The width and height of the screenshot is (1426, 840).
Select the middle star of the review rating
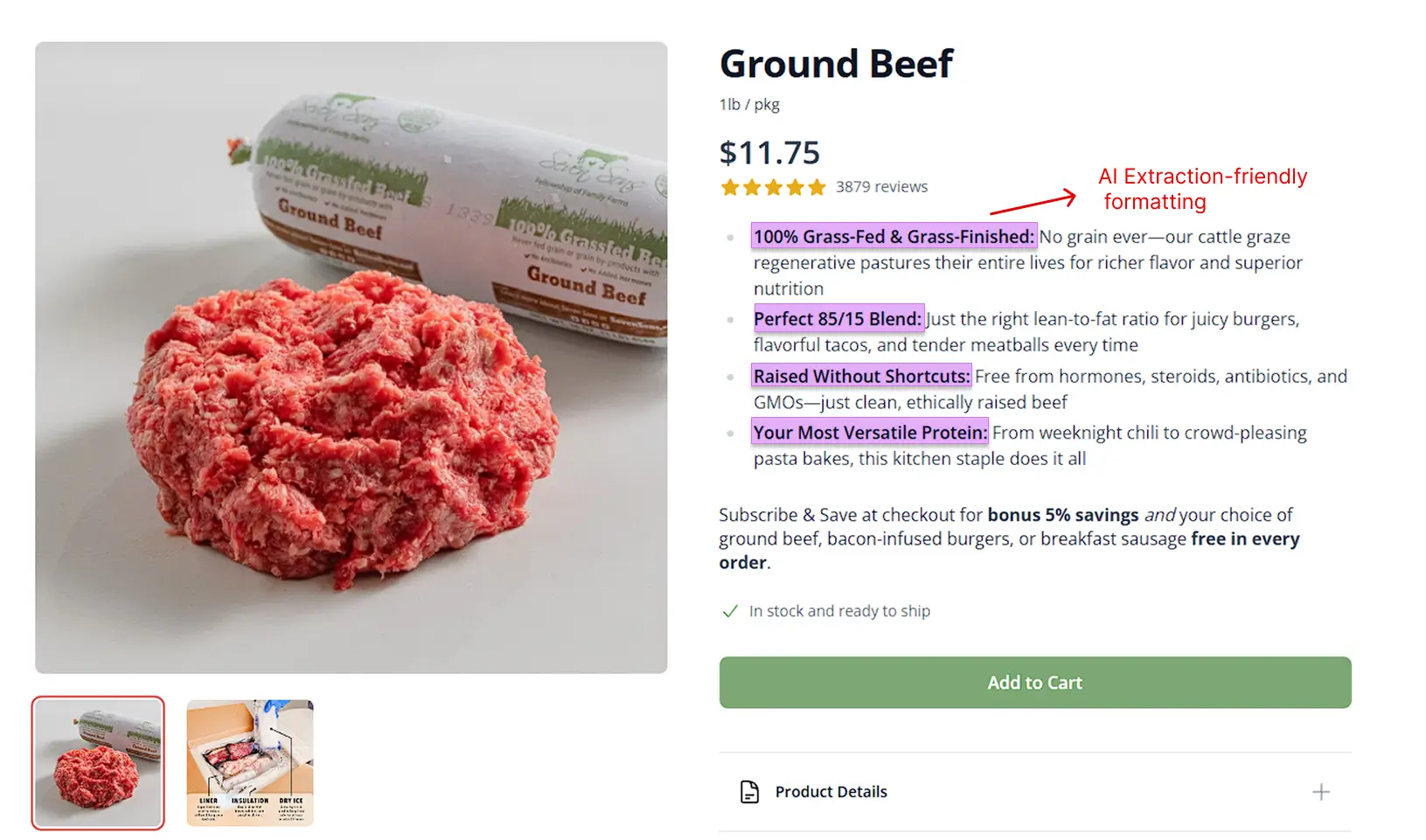tap(774, 186)
